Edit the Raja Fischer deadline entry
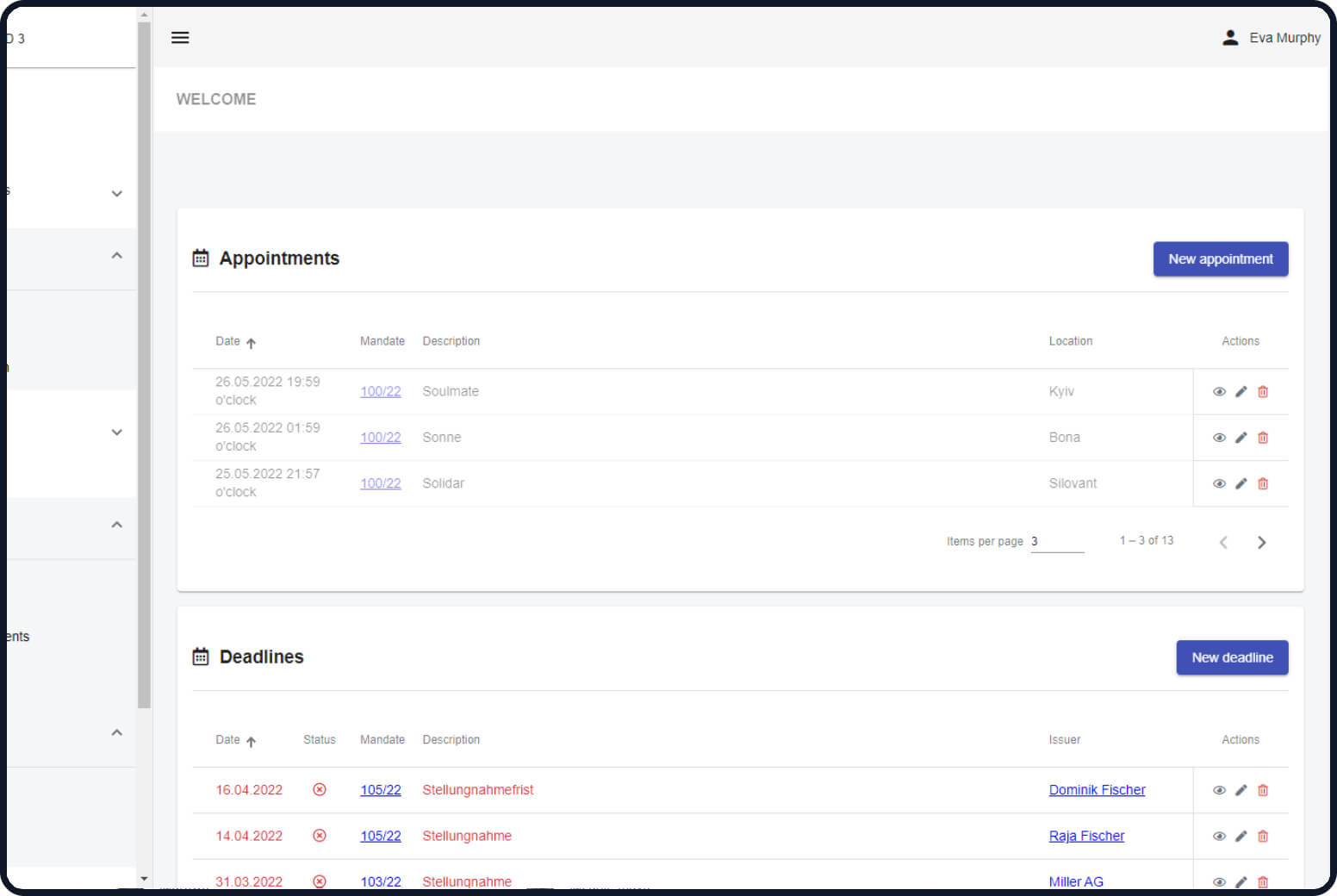The height and width of the screenshot is (896, 1337). tap(1241, 837)
